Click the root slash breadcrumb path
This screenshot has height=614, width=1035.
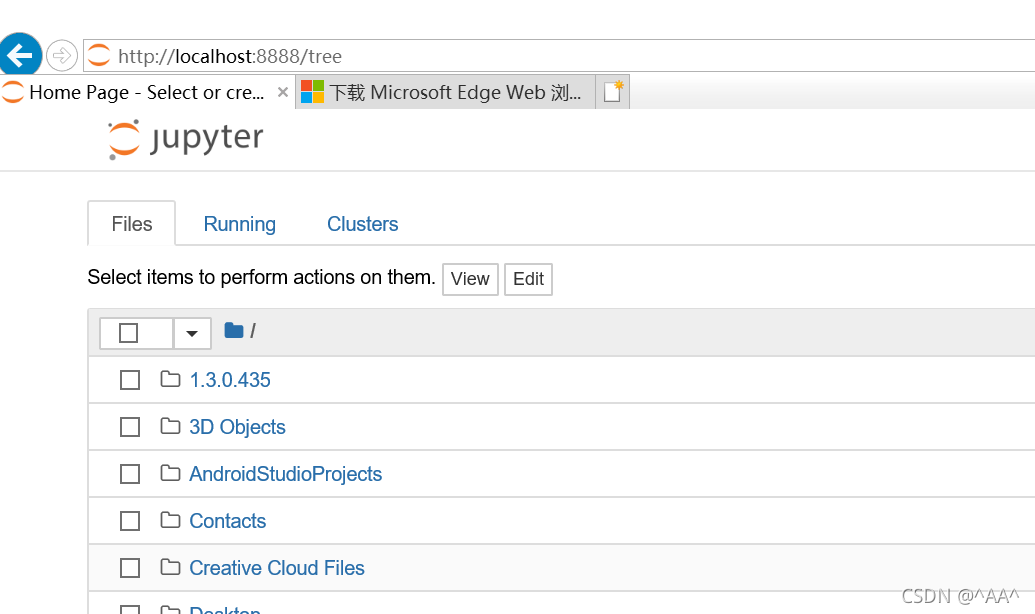tap(253, 331)
